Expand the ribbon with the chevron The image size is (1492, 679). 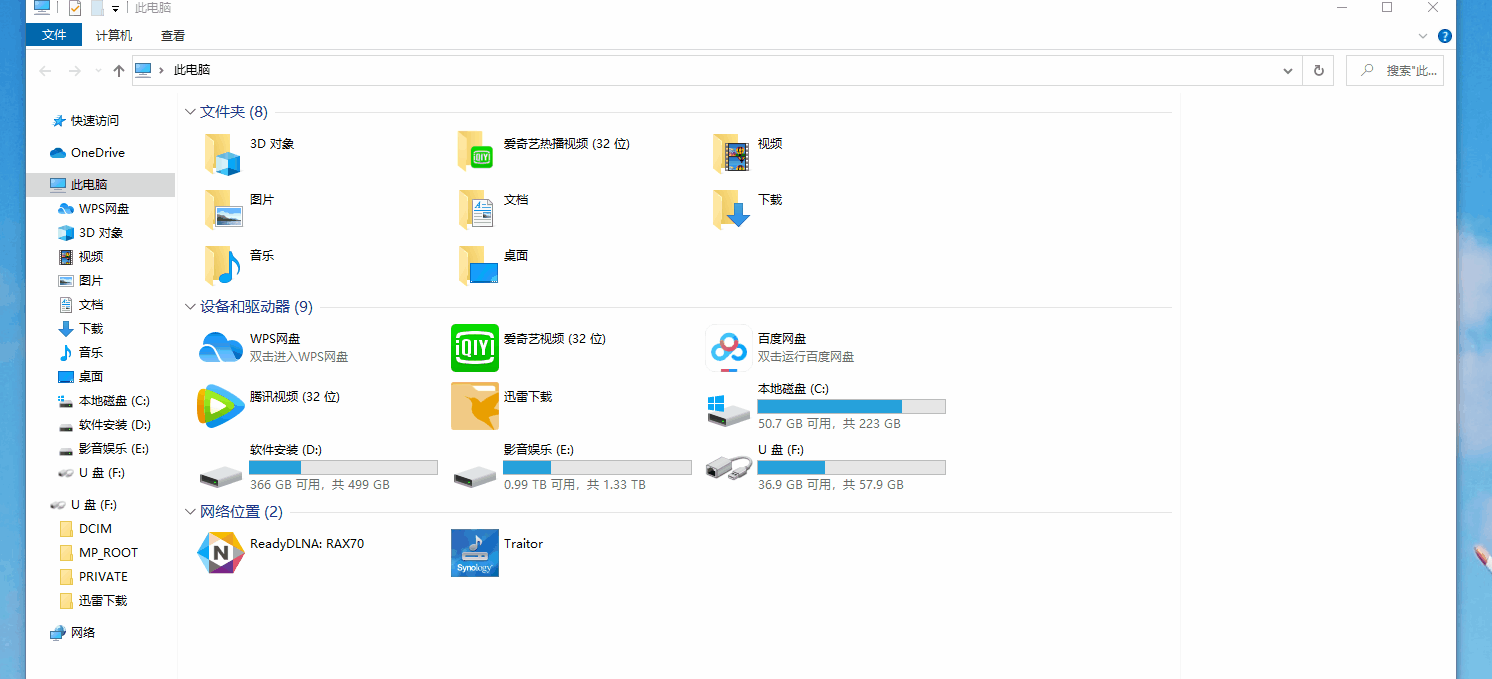(1423, 36)
